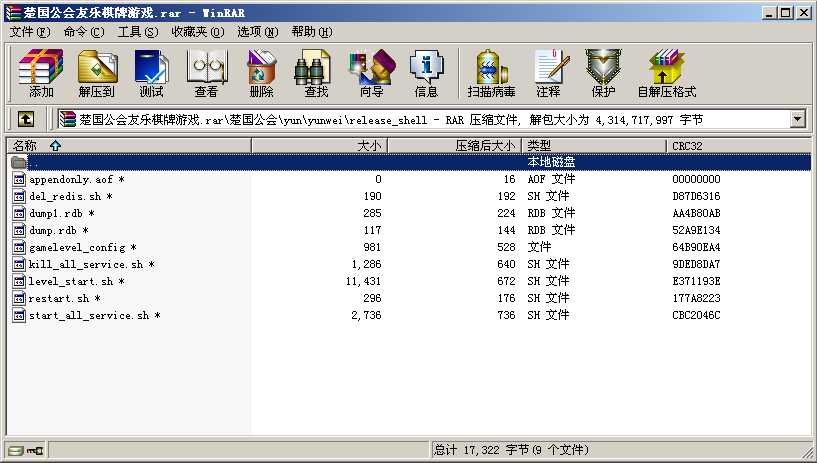Run the 测试 (Test) archive tool
The height and width of the screenshot is (463, 817).
point(151,73)
